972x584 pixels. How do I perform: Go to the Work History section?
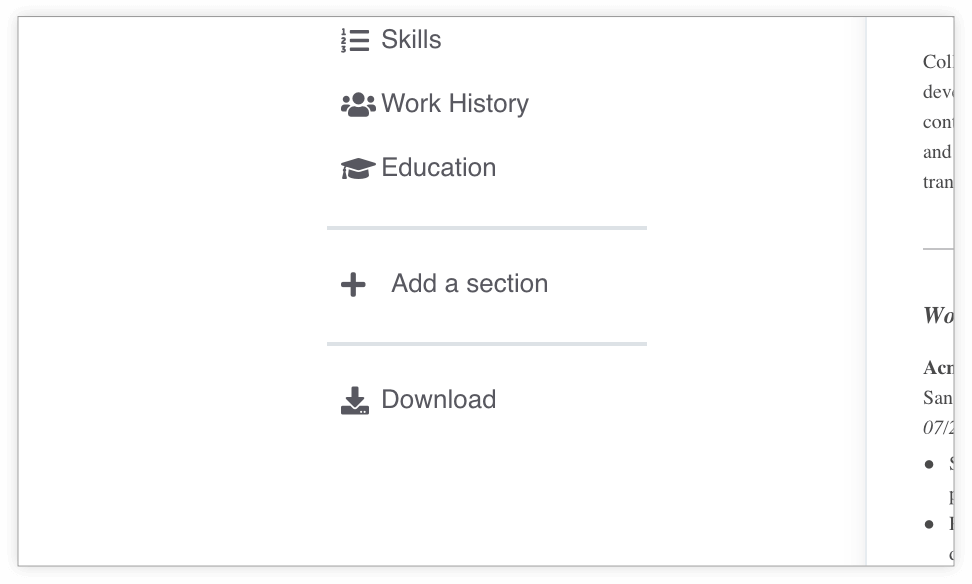pos(455,104)
